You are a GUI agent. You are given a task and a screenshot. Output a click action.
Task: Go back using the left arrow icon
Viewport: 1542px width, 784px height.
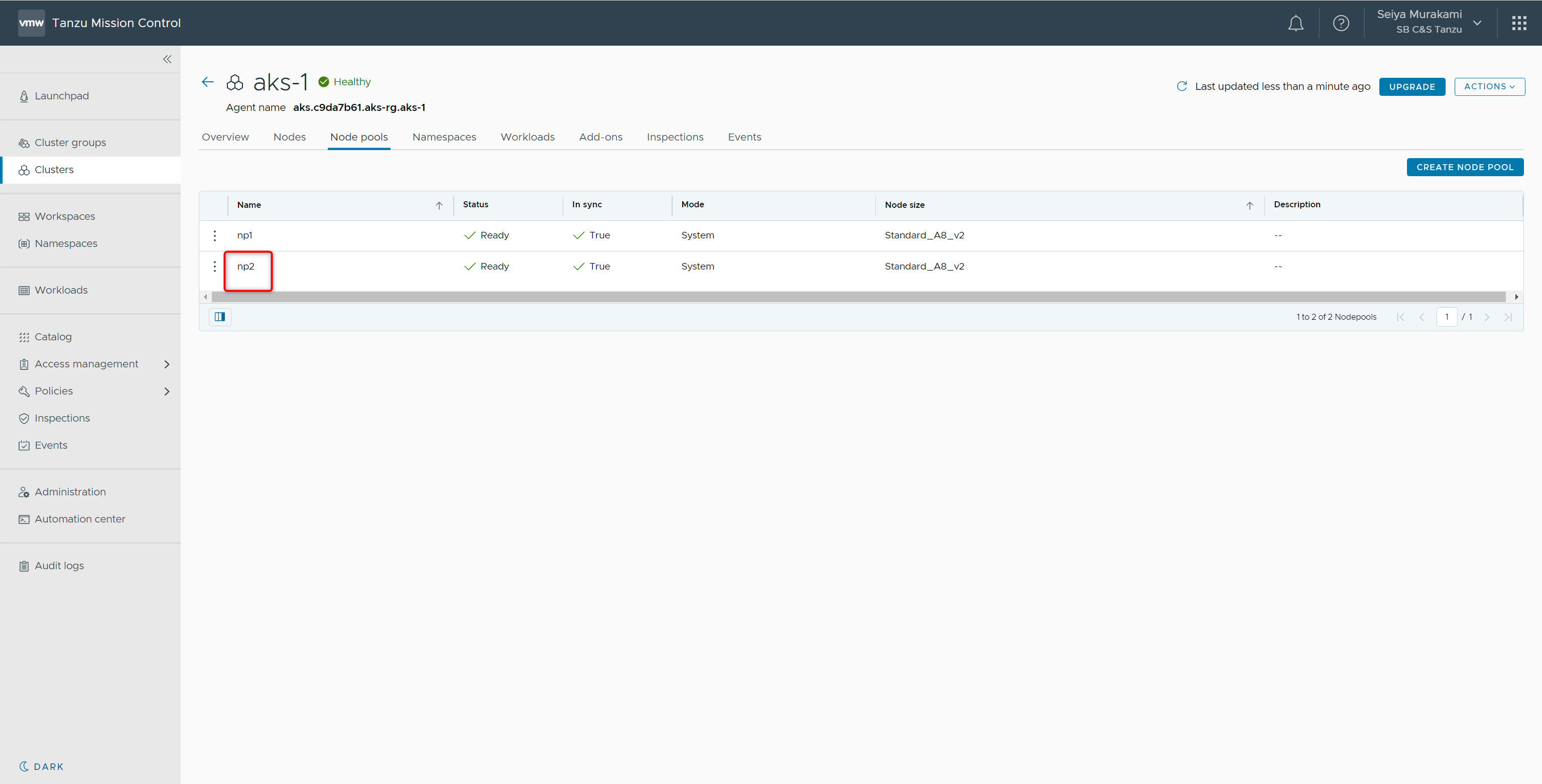click(208, 82)
